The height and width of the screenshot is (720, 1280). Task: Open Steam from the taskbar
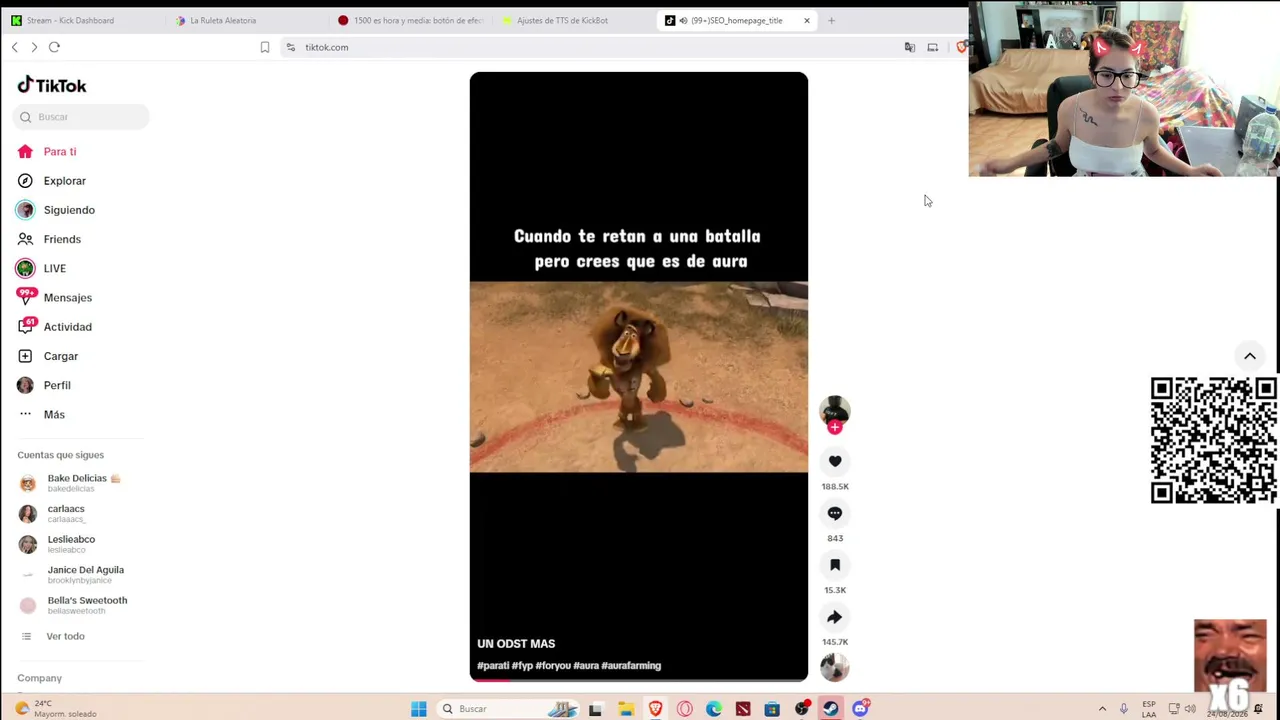(x=831, y=709)
